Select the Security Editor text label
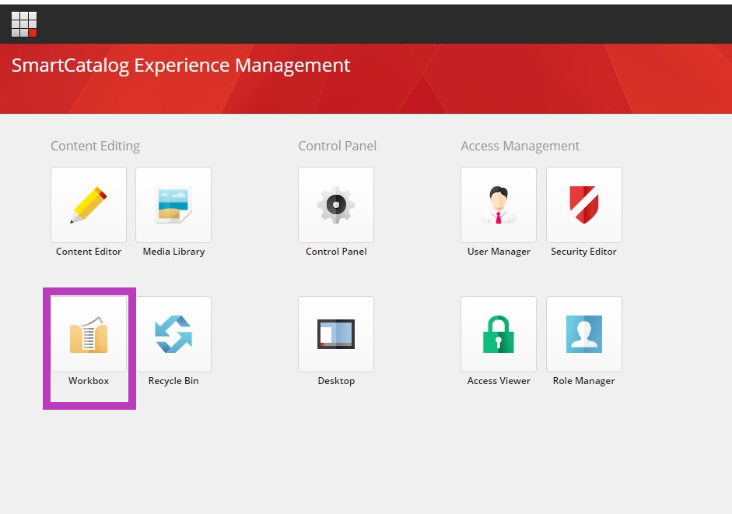Image resolution: width=732 pixels, height=514 pixels. click(x=584, y=252)
